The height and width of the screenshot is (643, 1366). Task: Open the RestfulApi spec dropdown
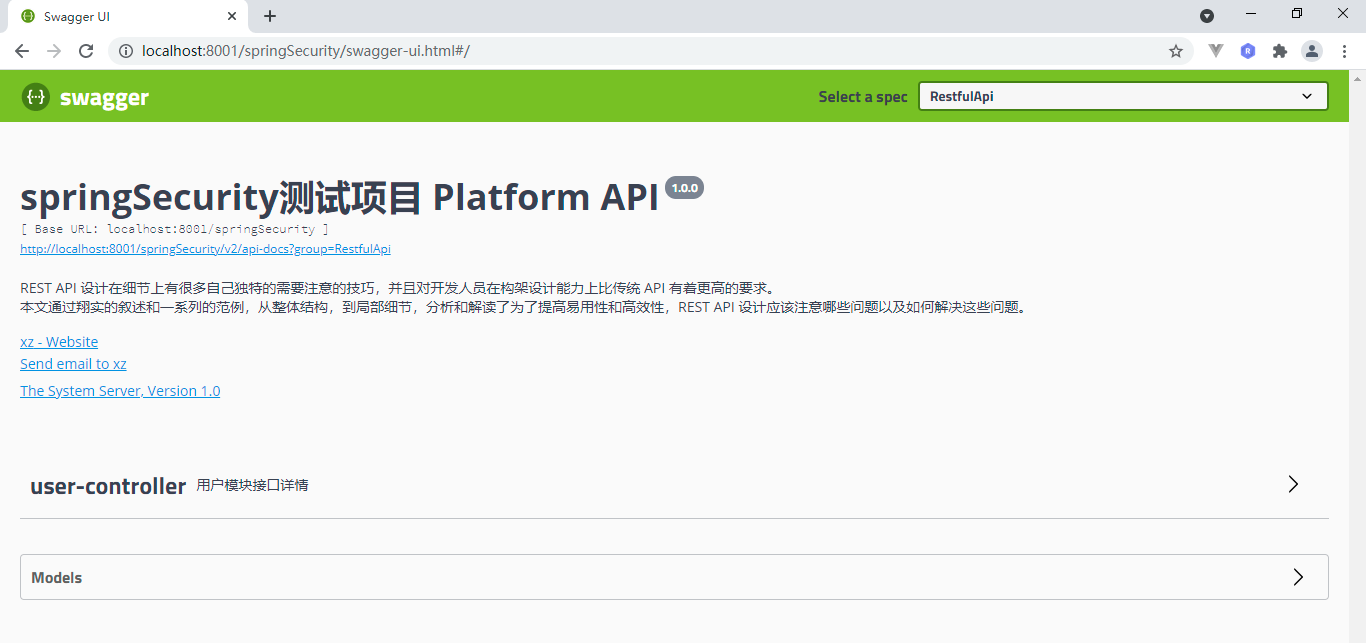click(x=1123, y=96)
